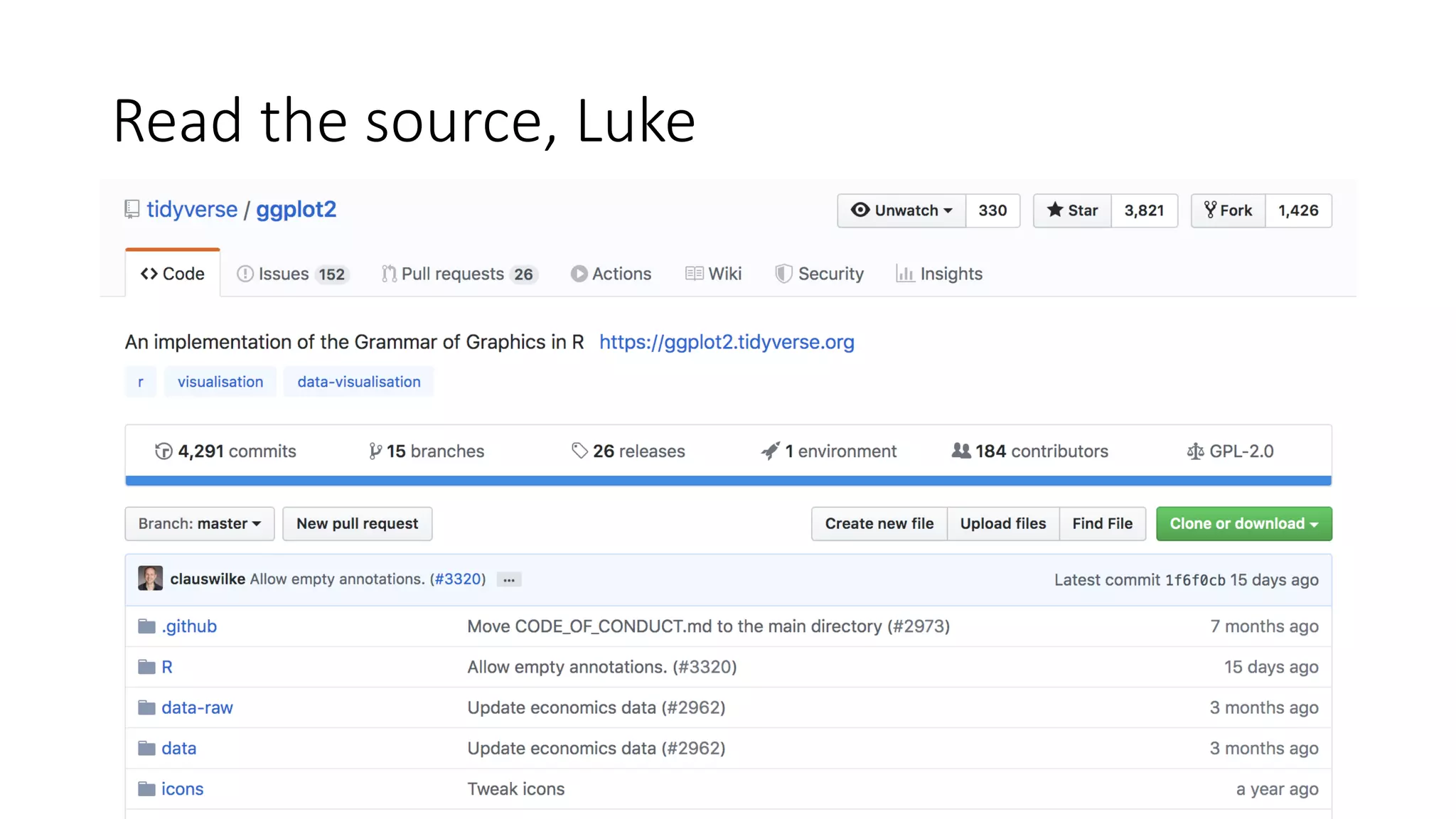Open the Actions tab

click(611, 274)
